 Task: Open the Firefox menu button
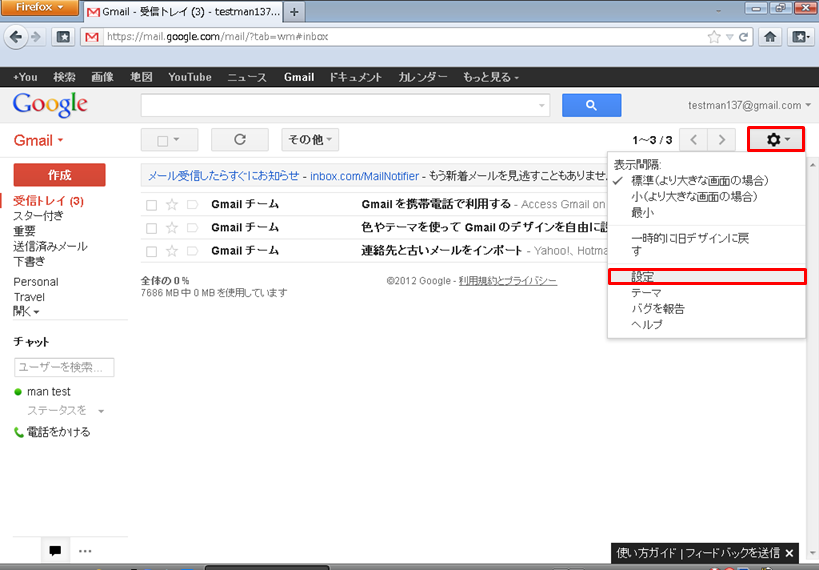pyautogui.click(x=39, y=7)
